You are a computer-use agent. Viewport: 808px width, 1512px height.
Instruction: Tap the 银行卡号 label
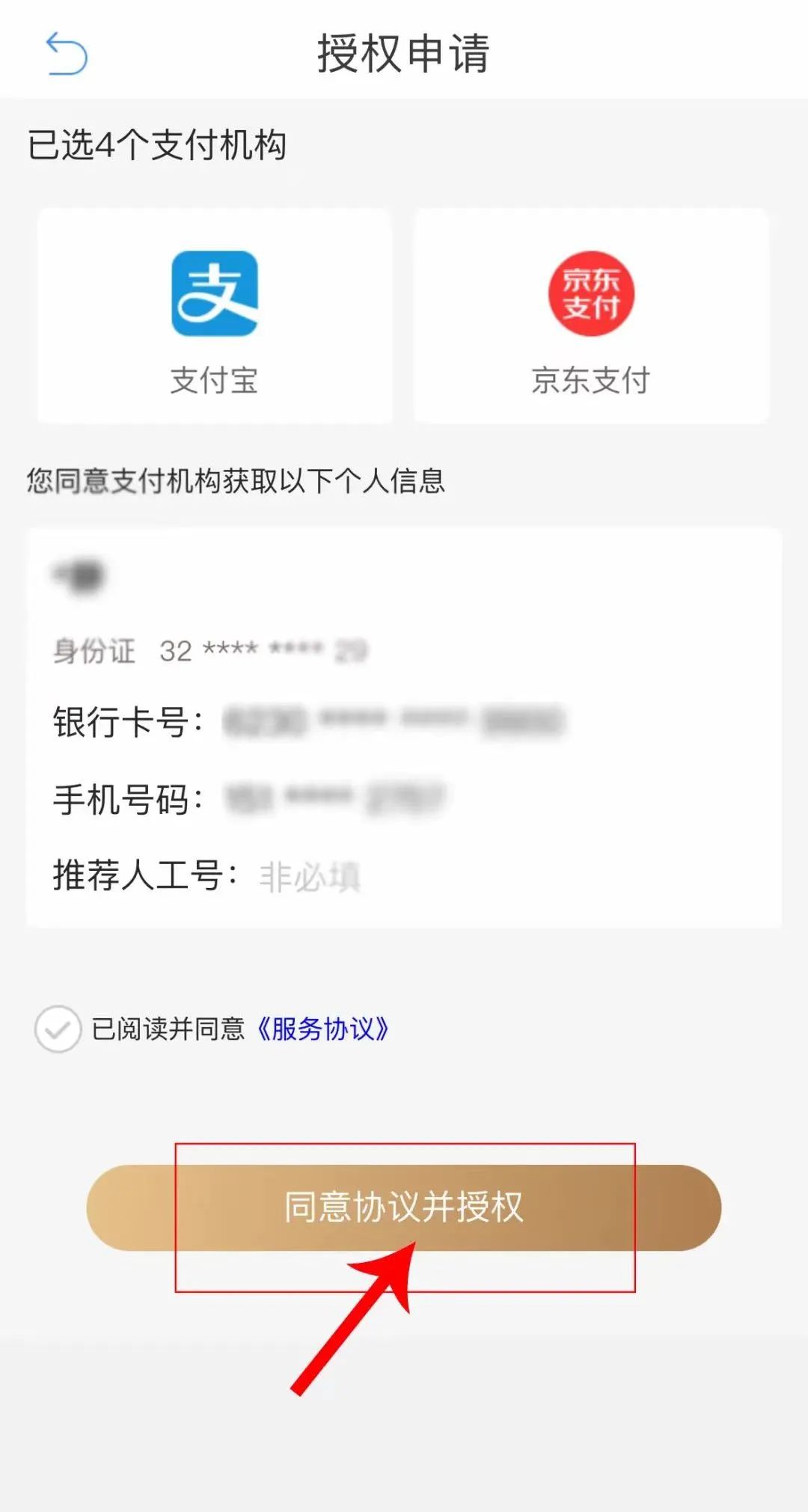pyautogui.click(x=127, y=723)
